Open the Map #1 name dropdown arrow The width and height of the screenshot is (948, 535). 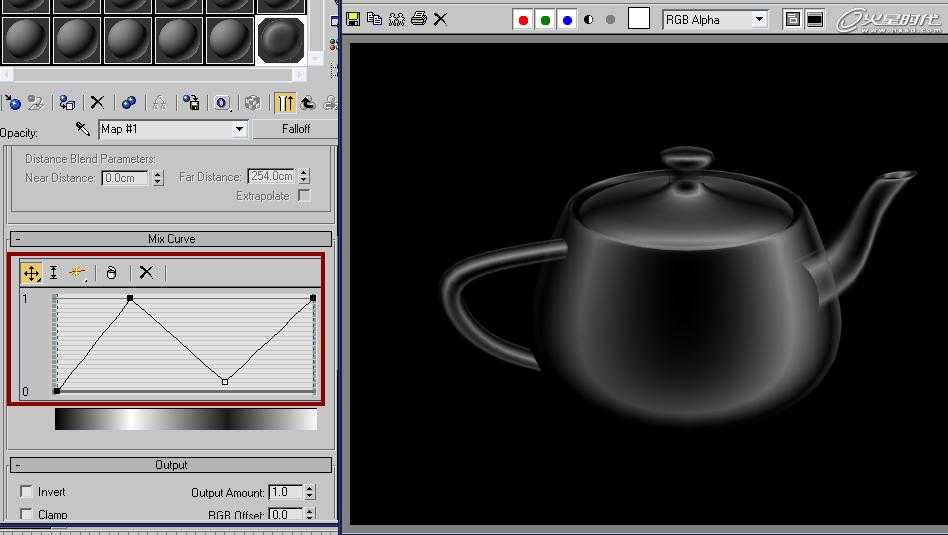239,129
